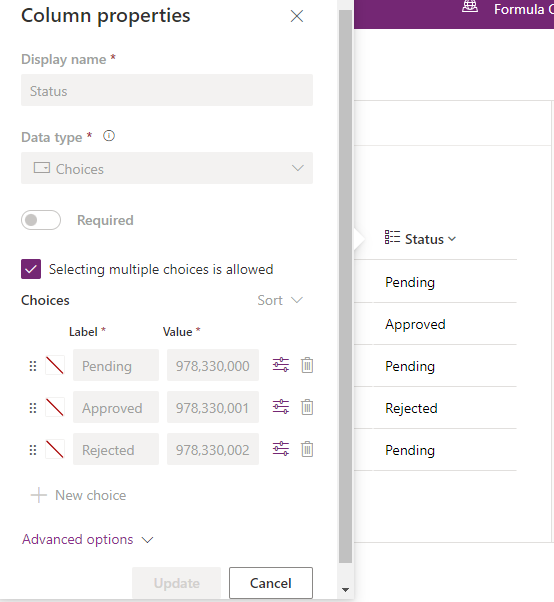Add a New choice
The width and height of the screenshot is (554, 602).
78,495
